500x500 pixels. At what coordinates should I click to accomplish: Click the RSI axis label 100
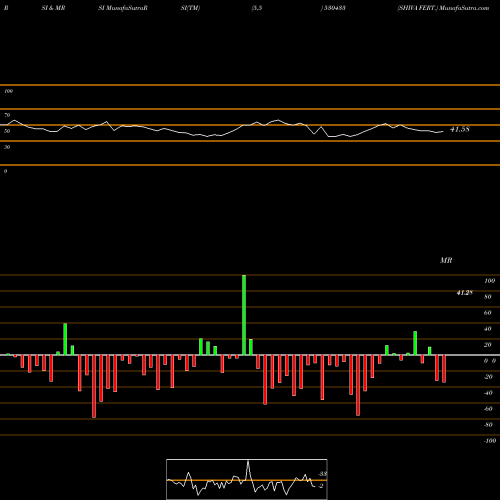coord(8,91)
